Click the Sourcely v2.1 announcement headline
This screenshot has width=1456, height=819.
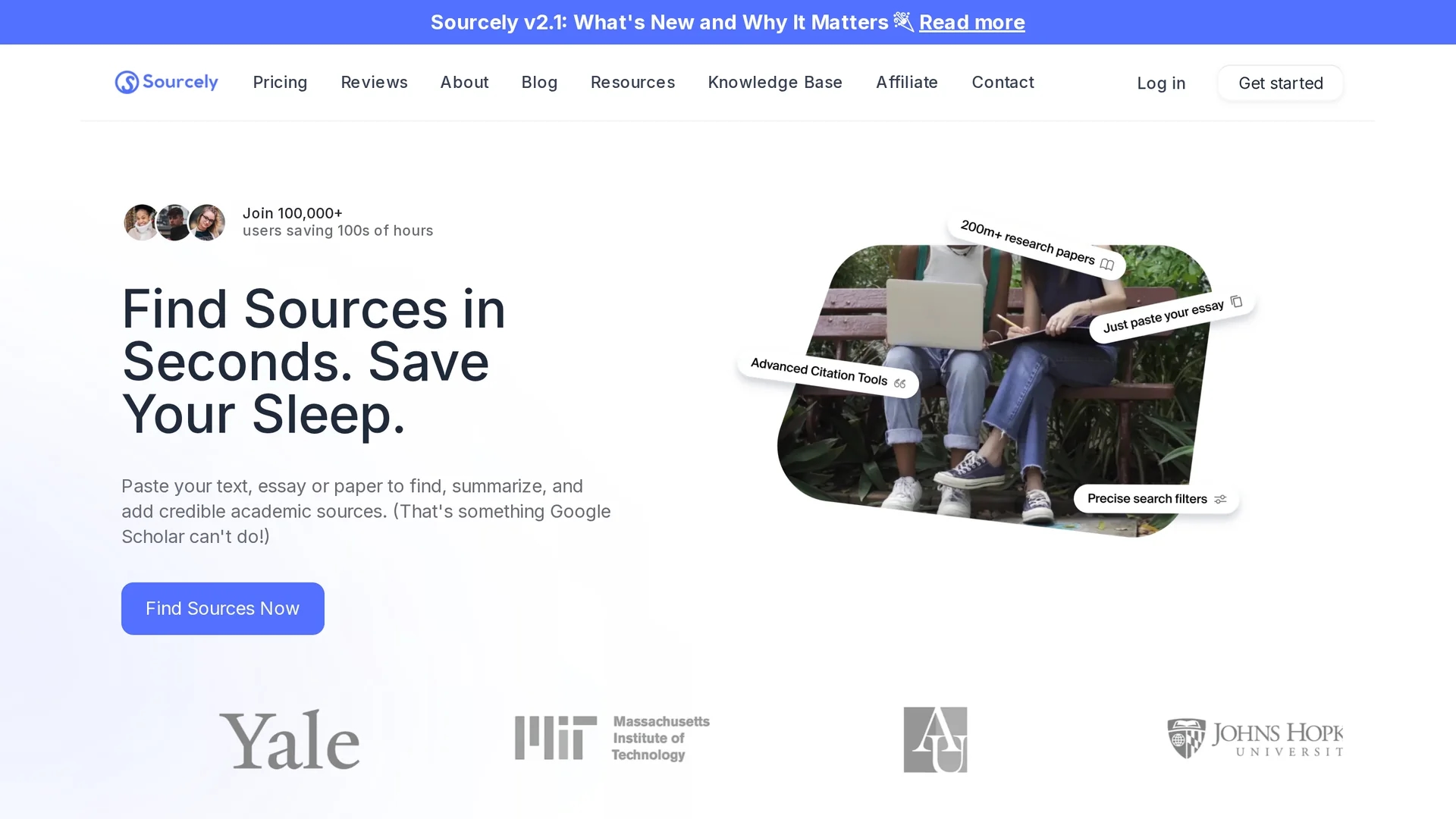pyautogui.click(x=659, y=22)
